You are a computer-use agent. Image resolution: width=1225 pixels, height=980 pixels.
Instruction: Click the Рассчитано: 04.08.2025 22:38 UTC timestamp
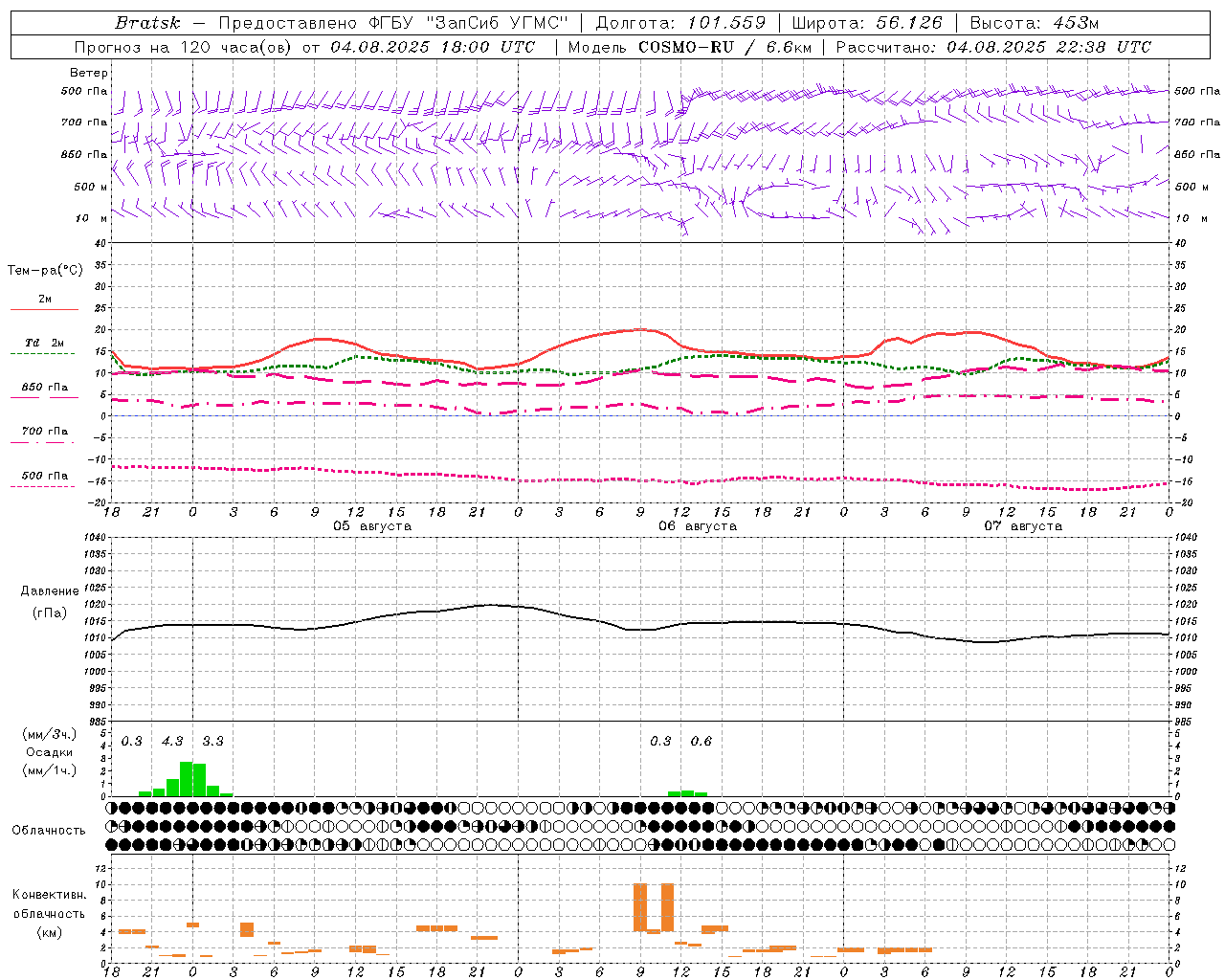tap(993, 47)
